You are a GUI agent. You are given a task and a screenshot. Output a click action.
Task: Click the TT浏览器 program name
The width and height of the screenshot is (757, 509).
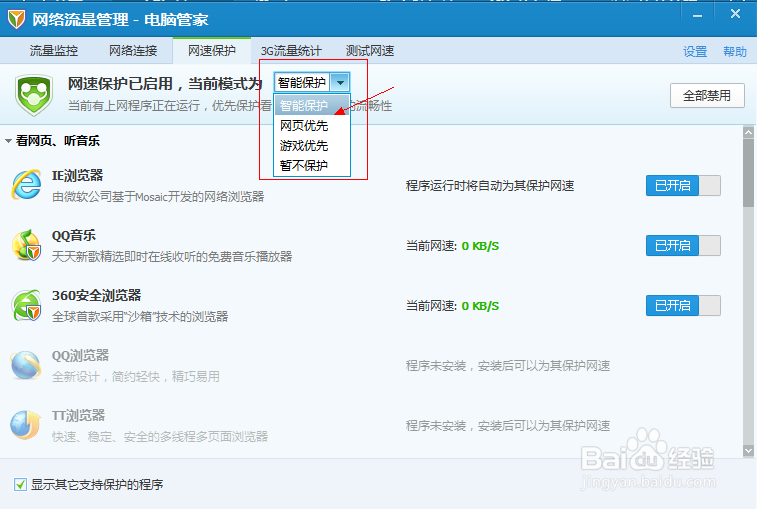(x=78, y=415)
